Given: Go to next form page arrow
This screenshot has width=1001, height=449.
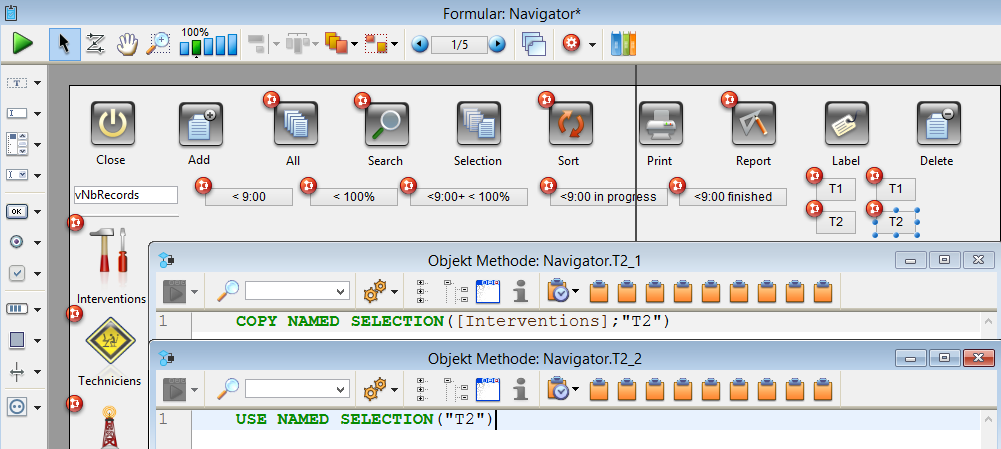Looking at the screenshot, I should pyautogui.click(x=497, y=44).
